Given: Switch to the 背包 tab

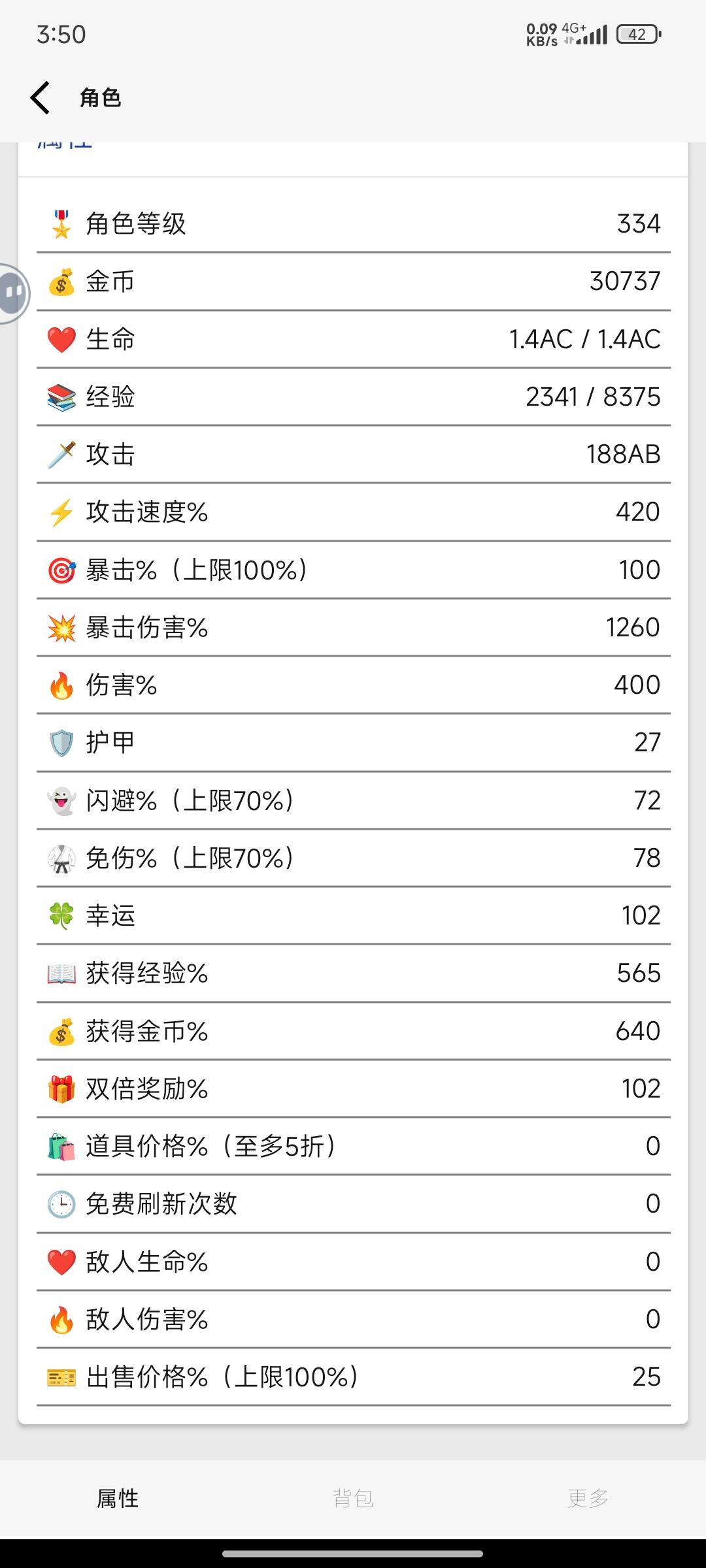Looking at the screenshot, I should coord(353,1497).
